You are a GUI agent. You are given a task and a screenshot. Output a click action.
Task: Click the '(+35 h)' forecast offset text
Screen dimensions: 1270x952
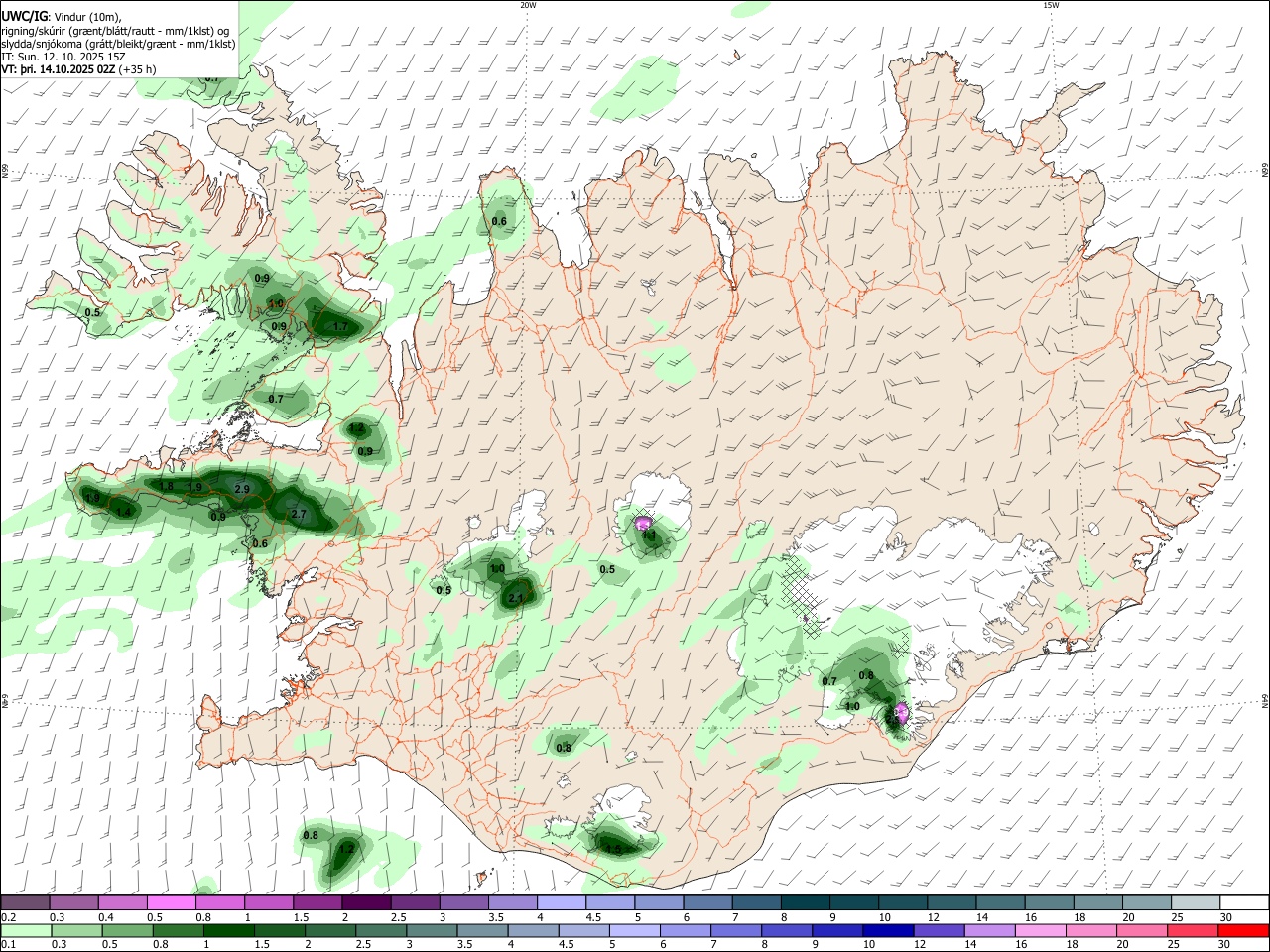(x=137, y=70)
